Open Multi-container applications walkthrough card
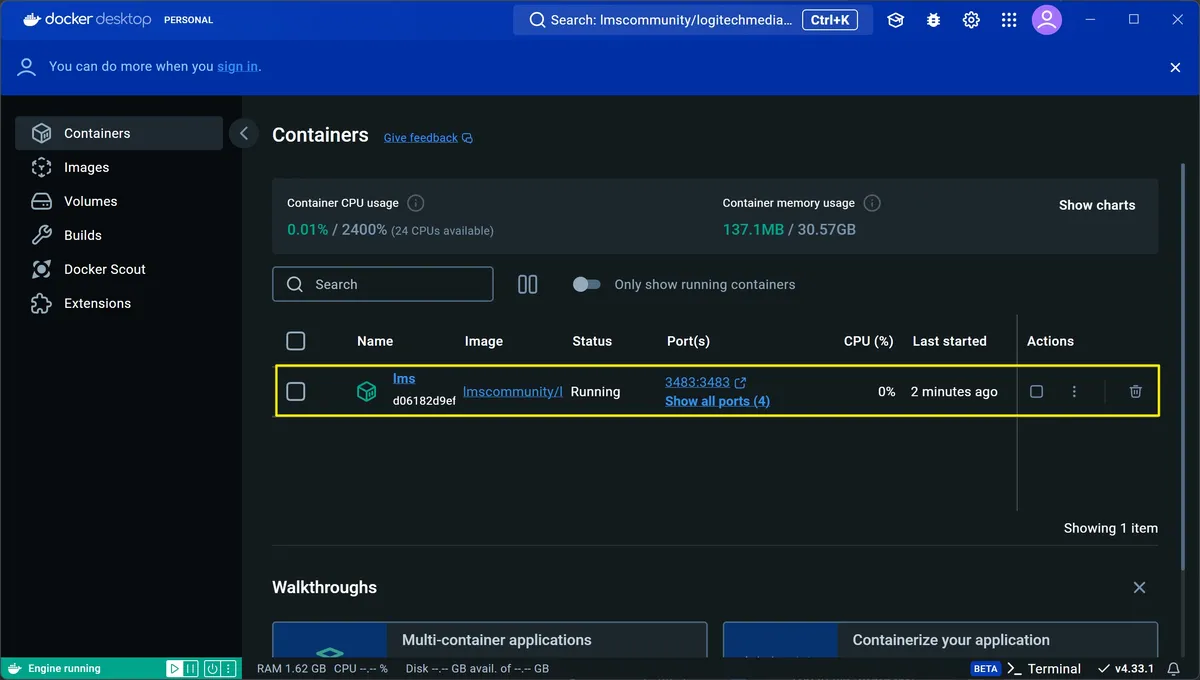 tap(490, 640)
